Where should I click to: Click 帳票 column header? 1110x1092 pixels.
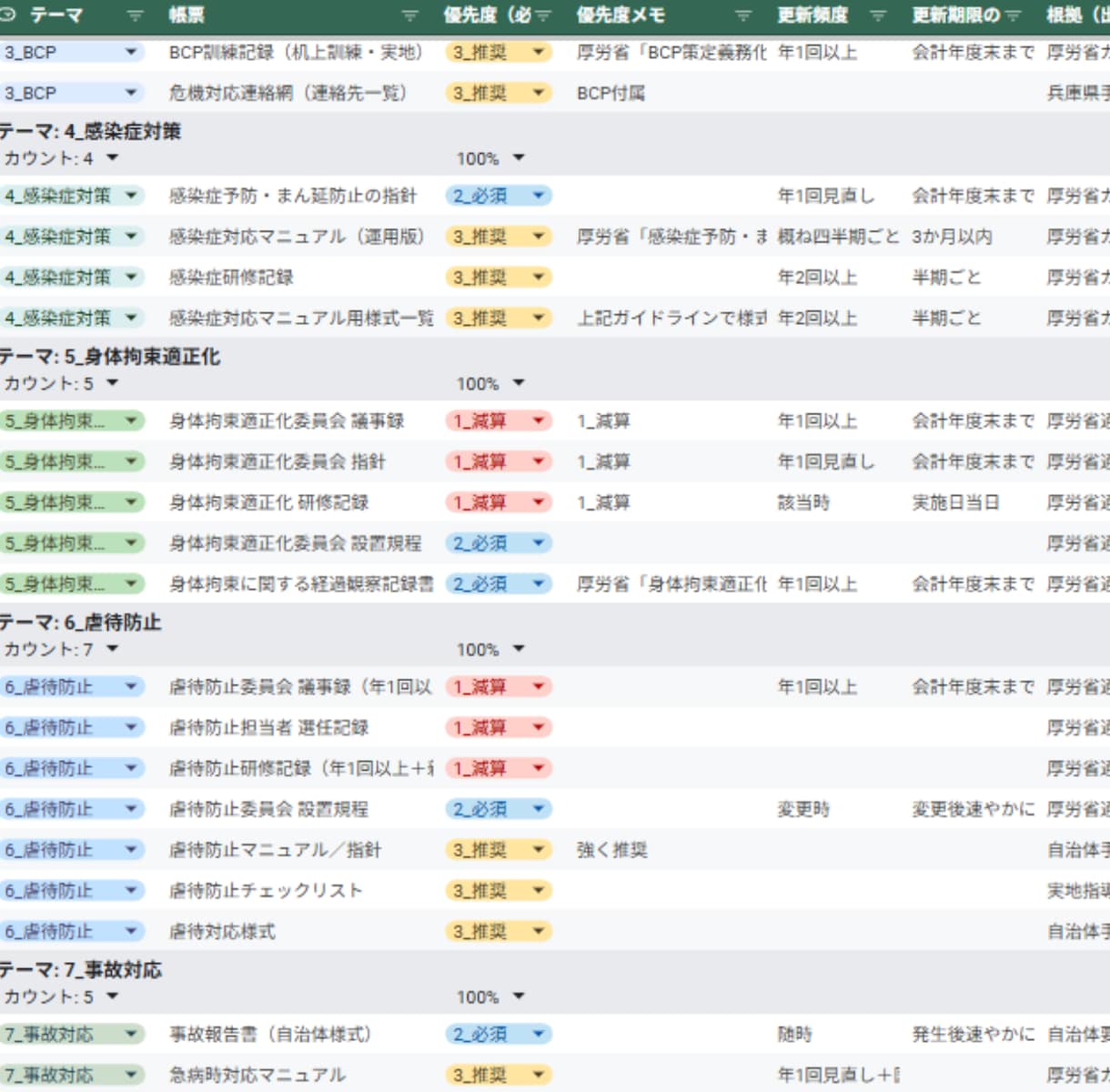(x=187, y=15)
